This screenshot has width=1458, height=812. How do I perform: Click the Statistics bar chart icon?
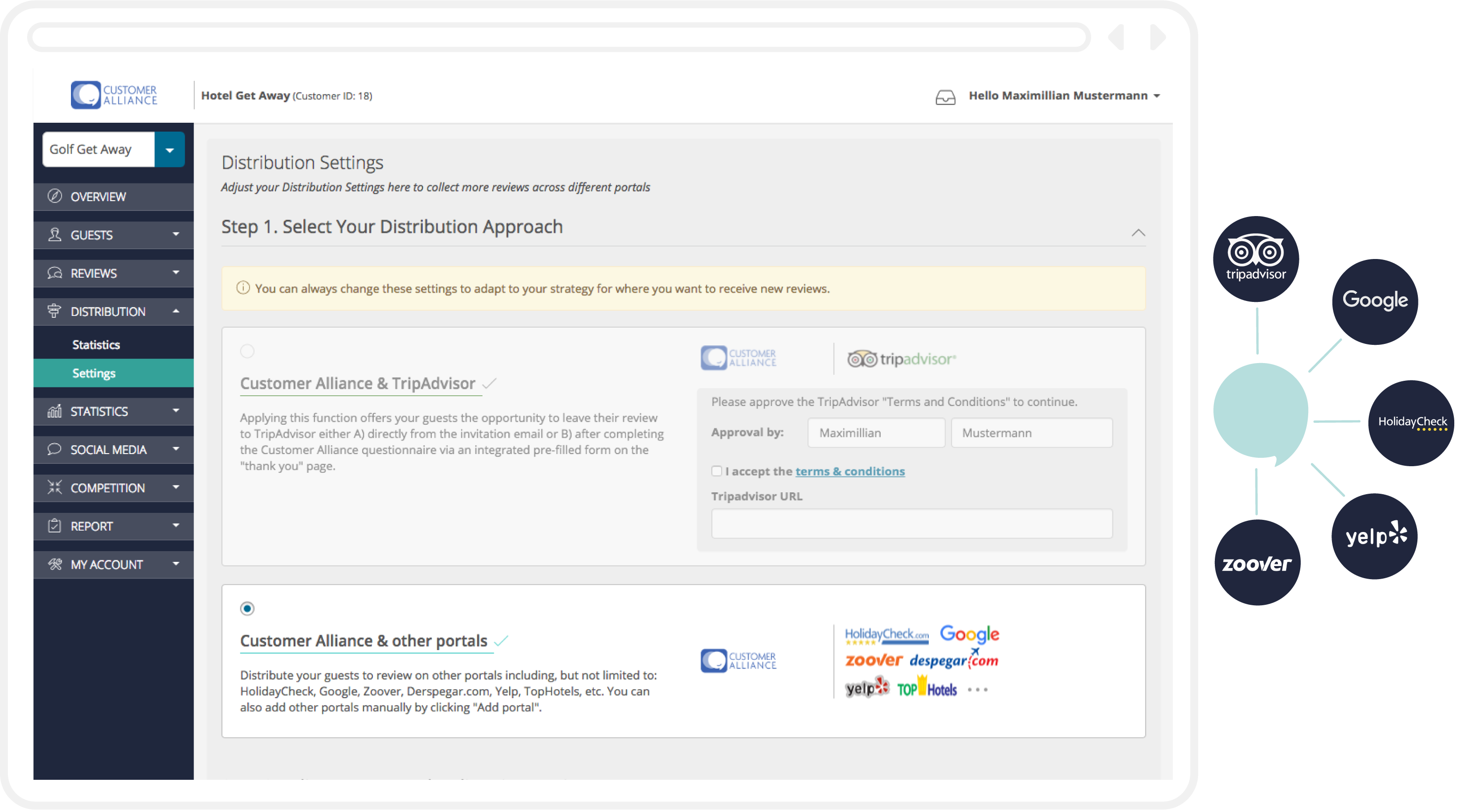pyautogui.click(x=54, y=411)
